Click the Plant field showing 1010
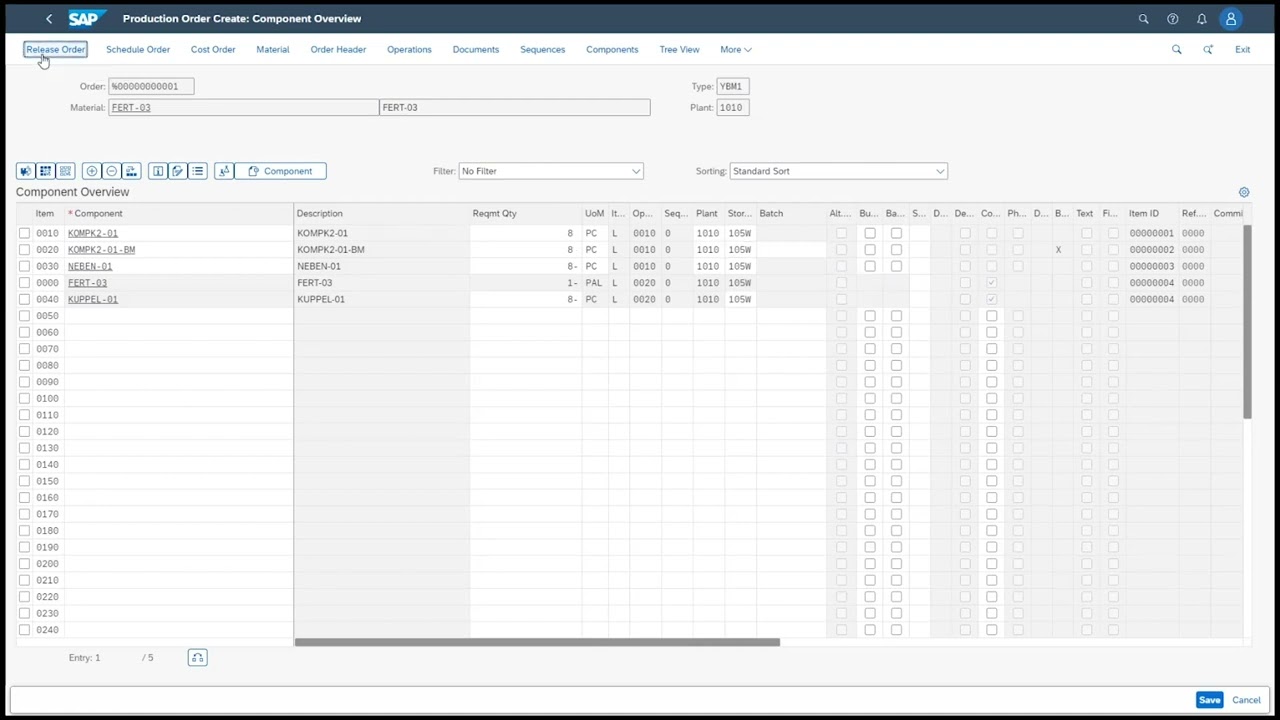The width and height of the screenshot is (1280, 720). point(733,107)
